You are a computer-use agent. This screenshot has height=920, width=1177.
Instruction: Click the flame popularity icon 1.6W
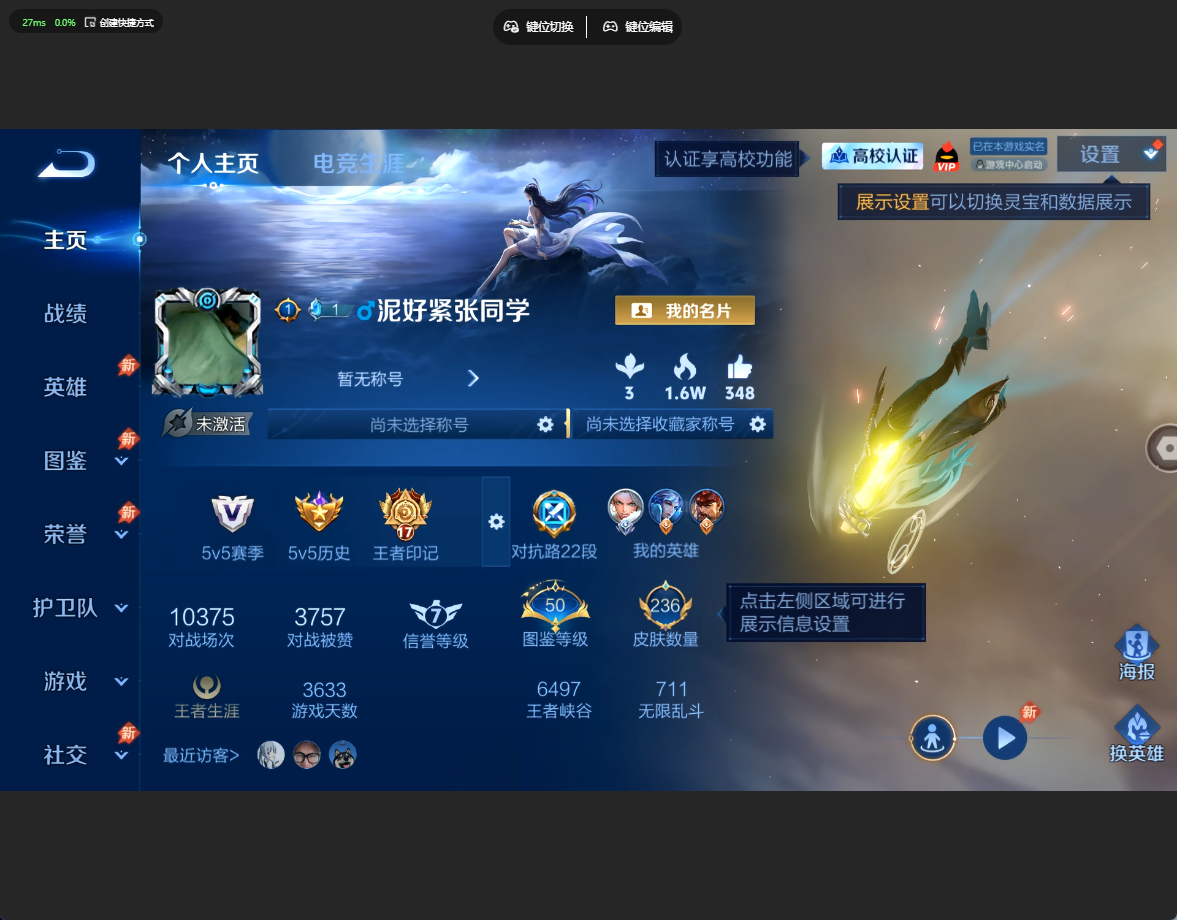pyautogui.click(x=685, y=376)
